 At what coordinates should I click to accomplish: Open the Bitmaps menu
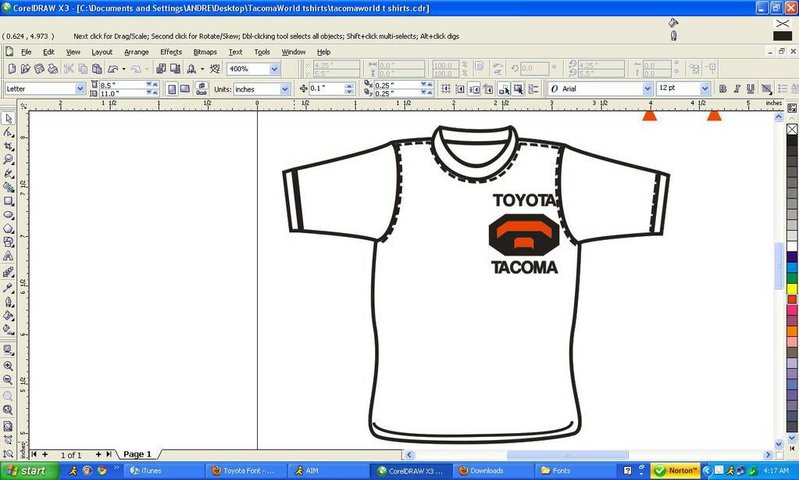pyautogui.click(x=205, y=52)
